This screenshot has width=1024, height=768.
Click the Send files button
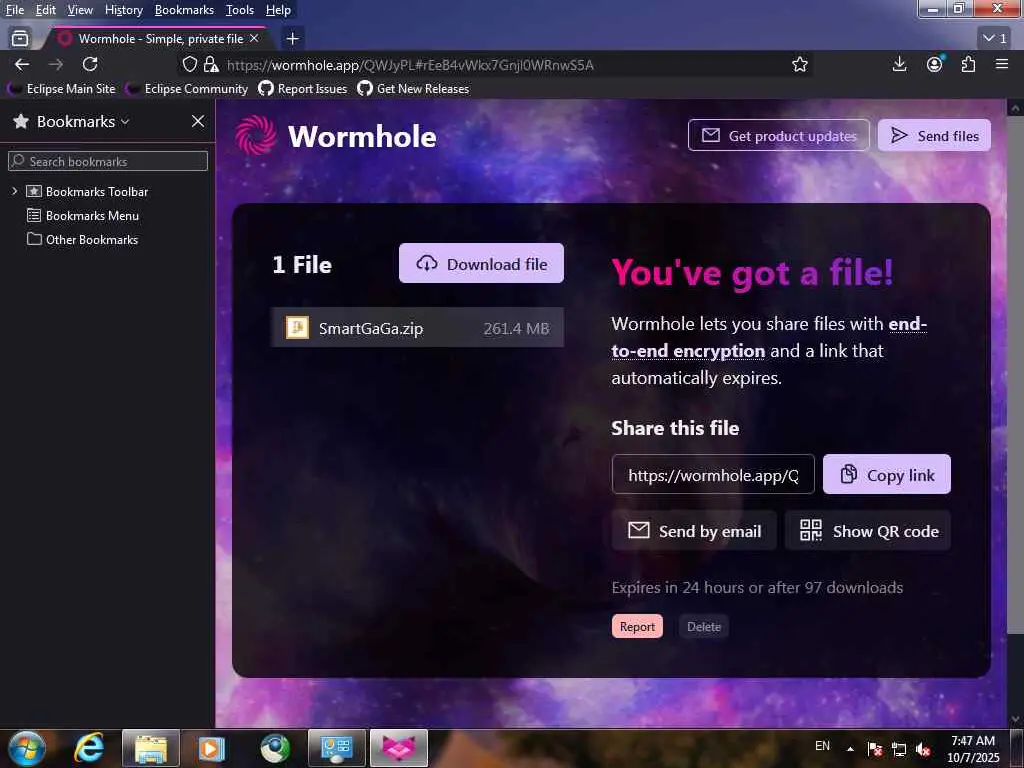(x=934, y=135)
